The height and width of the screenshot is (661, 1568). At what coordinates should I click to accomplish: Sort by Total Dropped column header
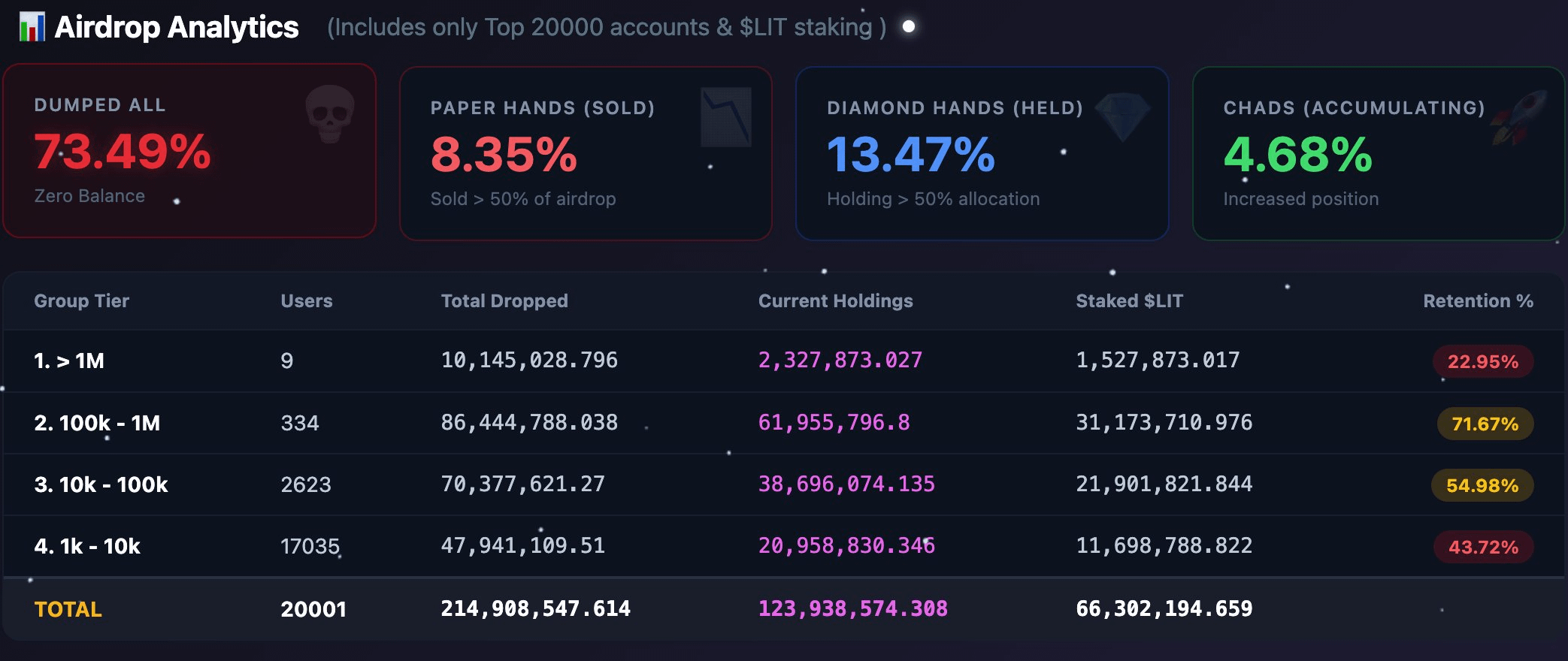(x=504, y=301)
